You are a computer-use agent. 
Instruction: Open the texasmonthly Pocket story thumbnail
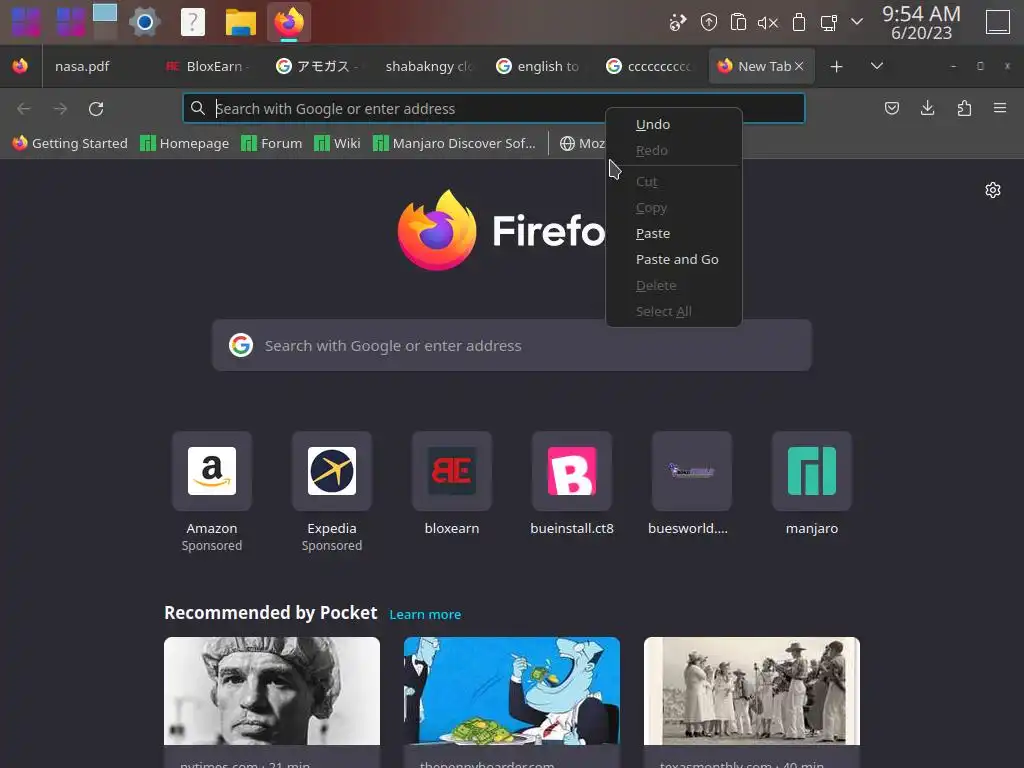point(752,691)
